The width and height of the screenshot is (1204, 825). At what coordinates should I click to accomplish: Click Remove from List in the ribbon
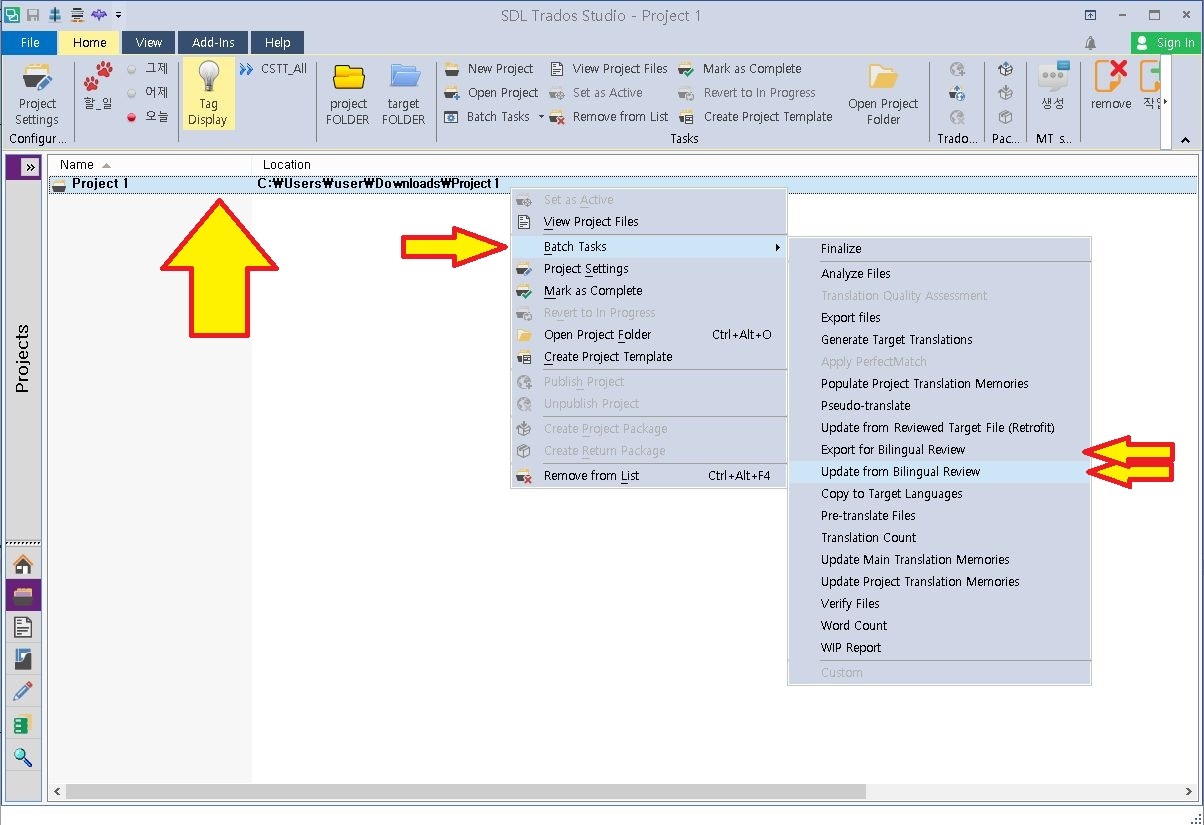[608, 117]
